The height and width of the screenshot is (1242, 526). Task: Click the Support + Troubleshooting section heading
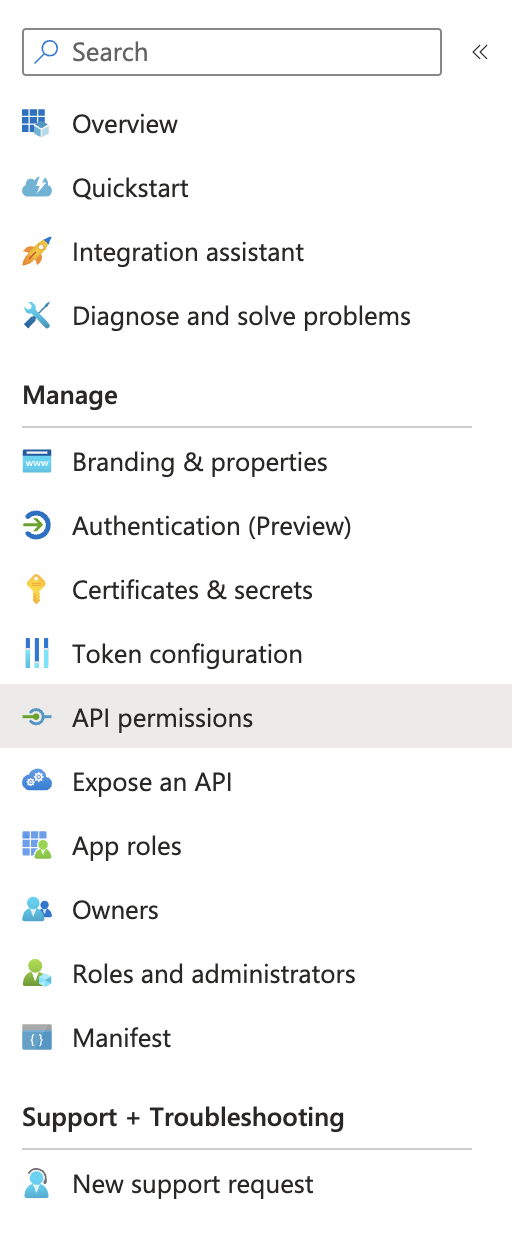click(183, 1117)
